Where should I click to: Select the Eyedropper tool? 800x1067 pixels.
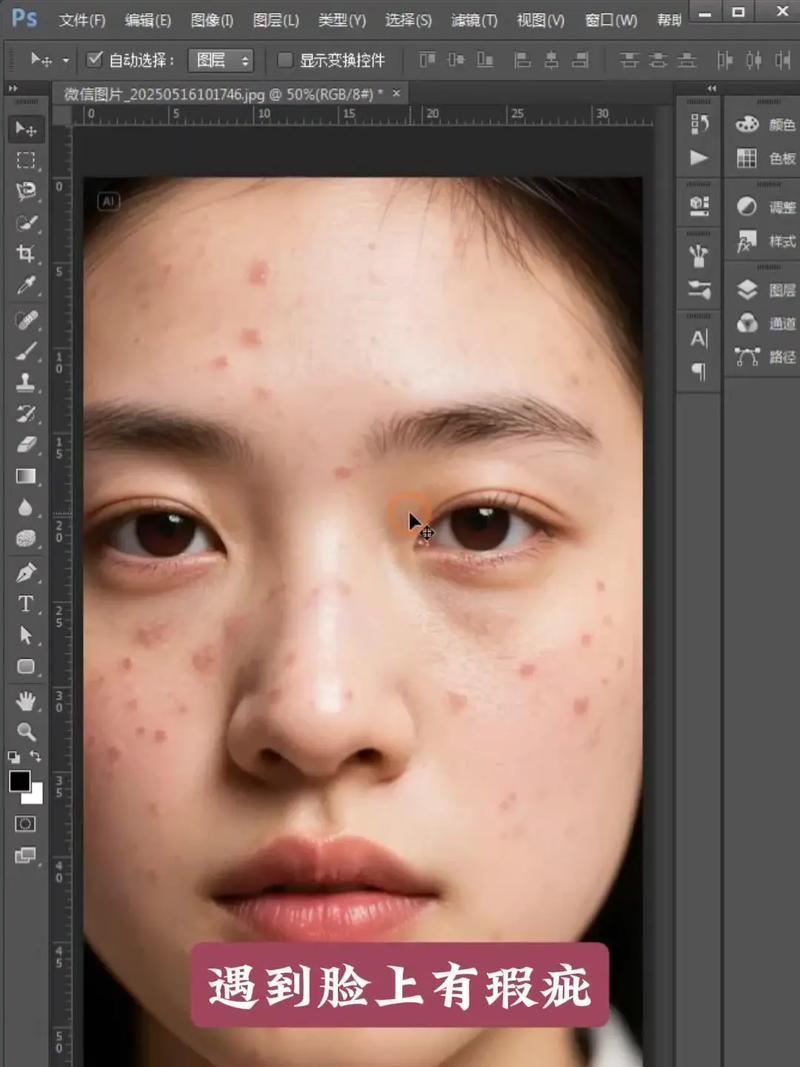pyautogui.click(x=26, y=285)
